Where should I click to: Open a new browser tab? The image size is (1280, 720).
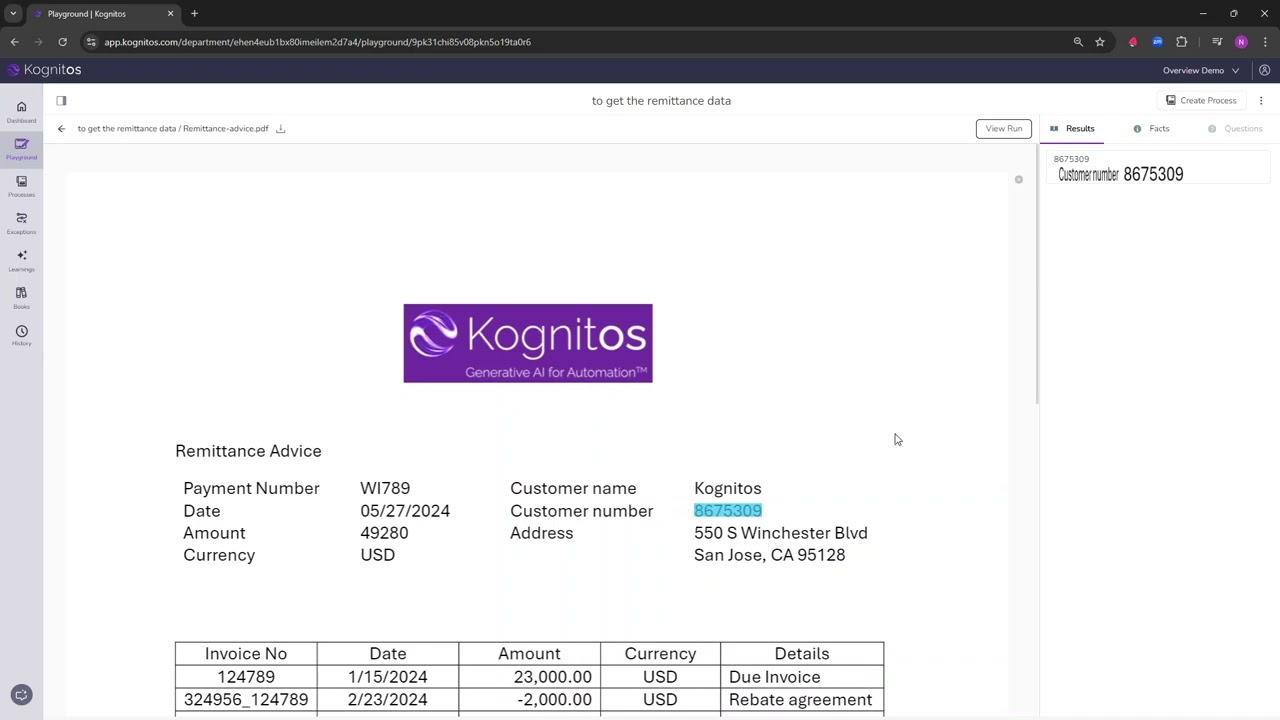194,14
